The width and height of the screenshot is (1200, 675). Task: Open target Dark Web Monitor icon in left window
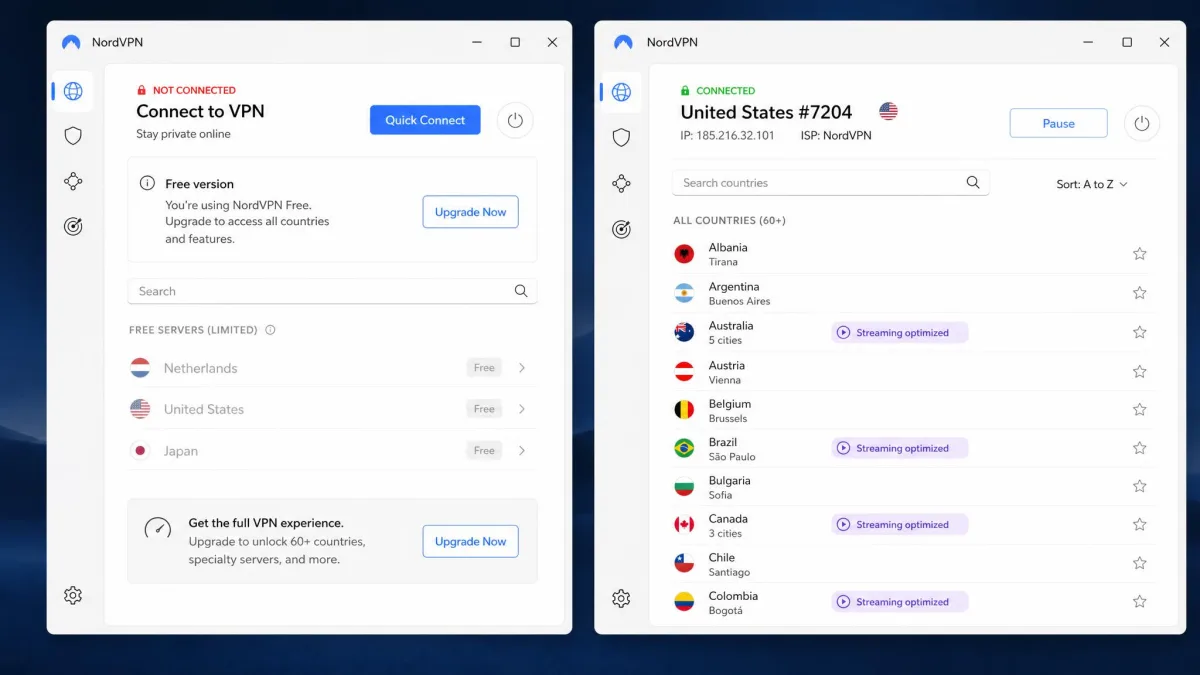tap(73, 227)
